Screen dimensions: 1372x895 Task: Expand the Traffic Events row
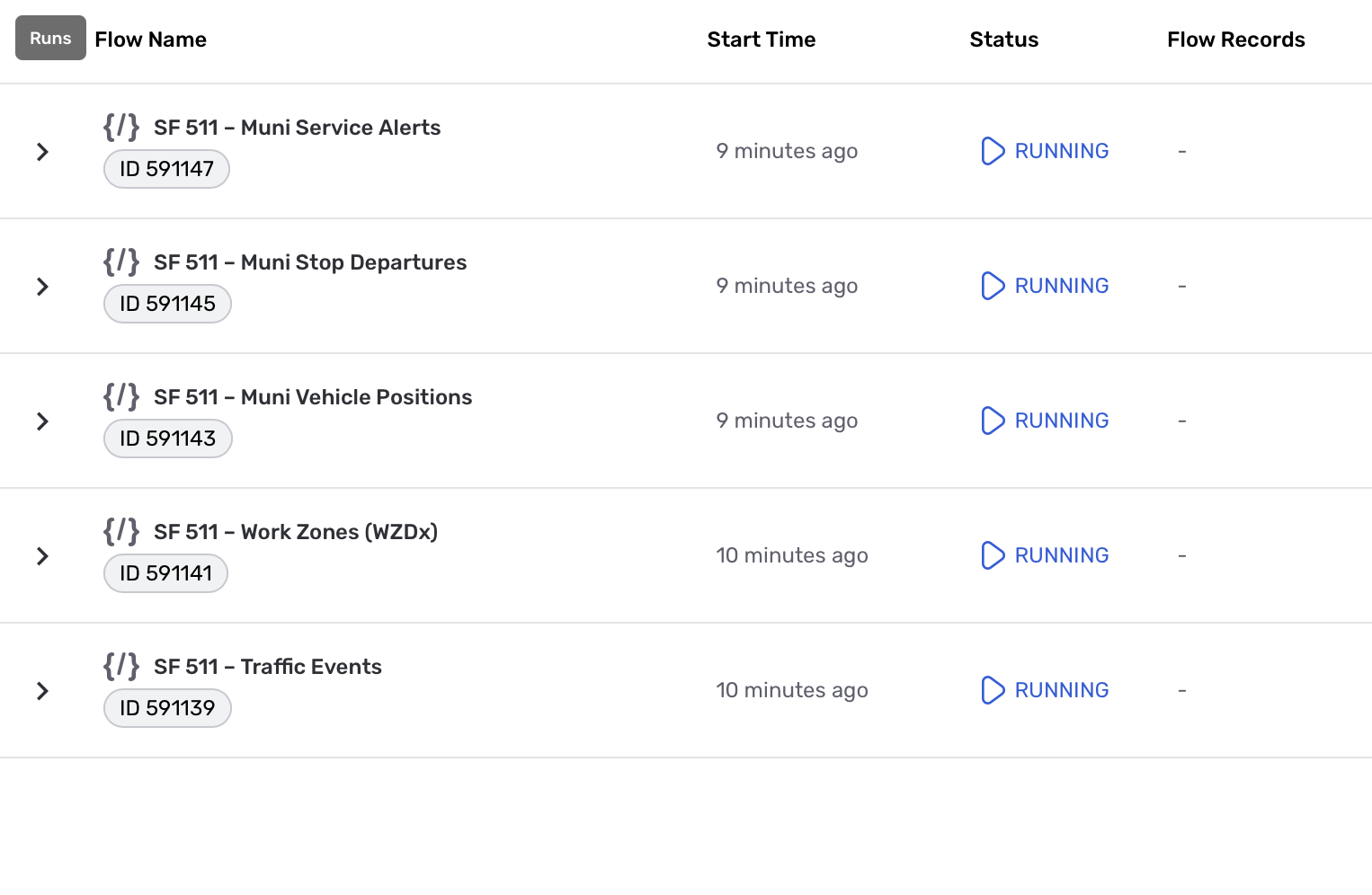tap(42, 691)
